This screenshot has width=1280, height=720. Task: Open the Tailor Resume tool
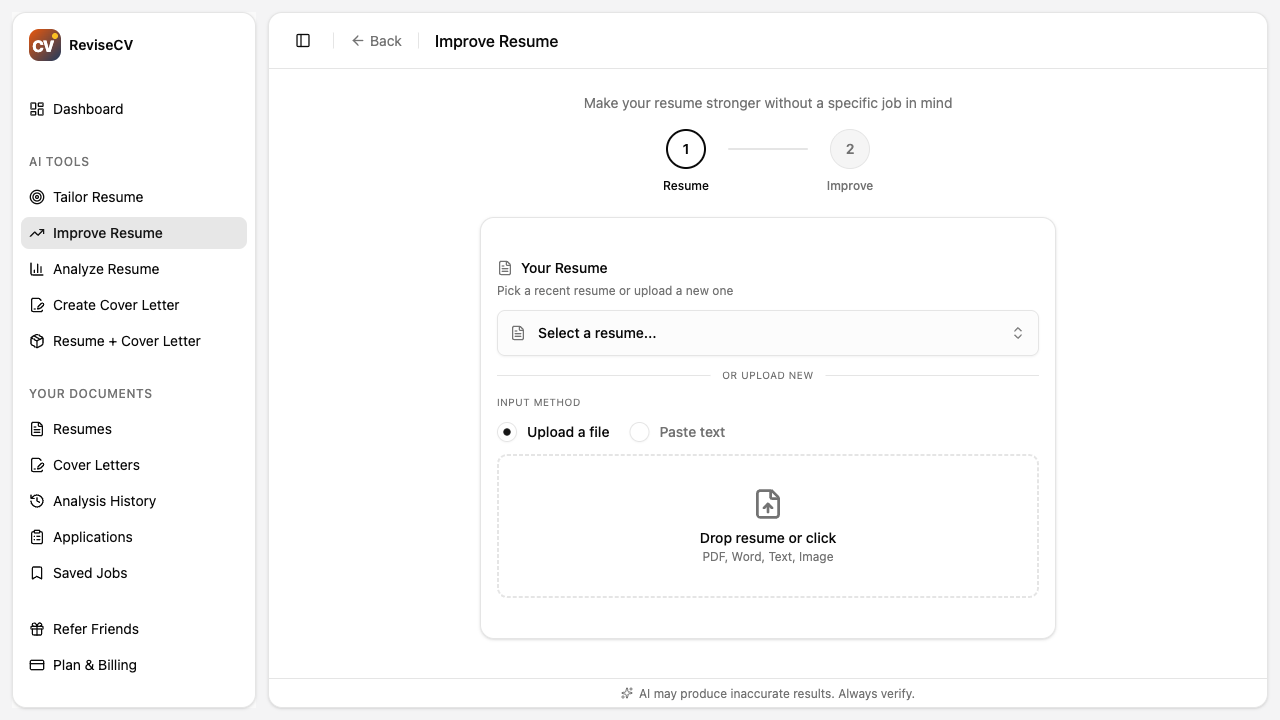click(x=98, y=197)
